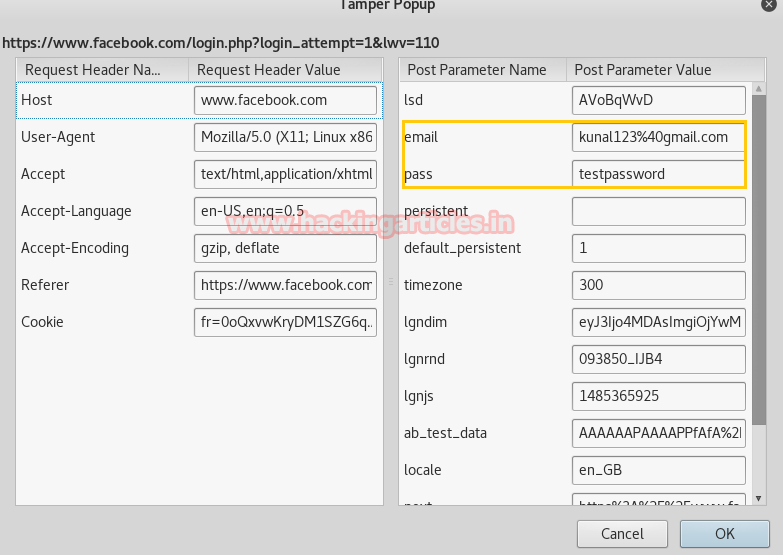783x555 pixels.
Task: Click the OK button
Action: [x=725, y=534]
